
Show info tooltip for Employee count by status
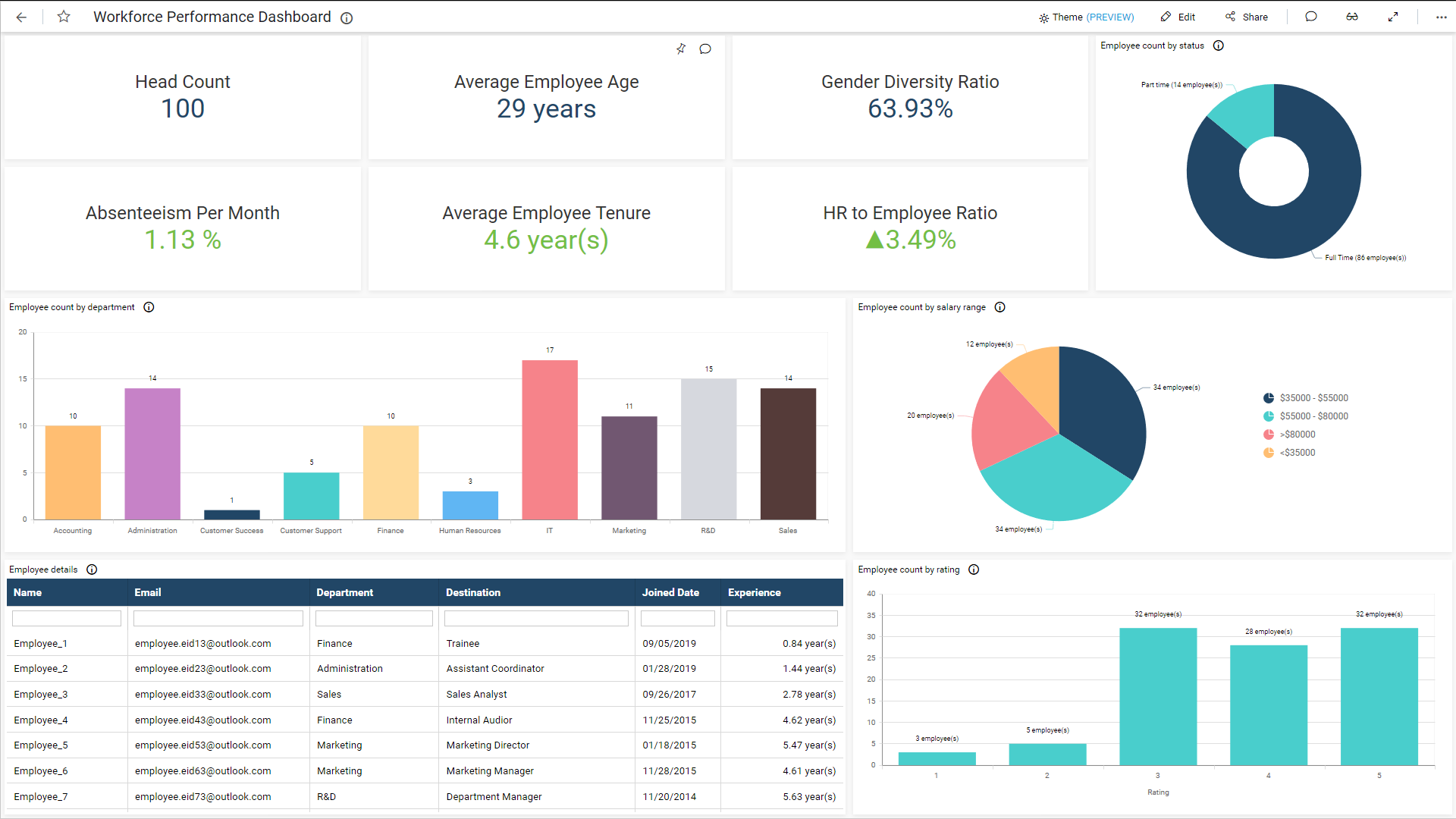click(1219, 45)
